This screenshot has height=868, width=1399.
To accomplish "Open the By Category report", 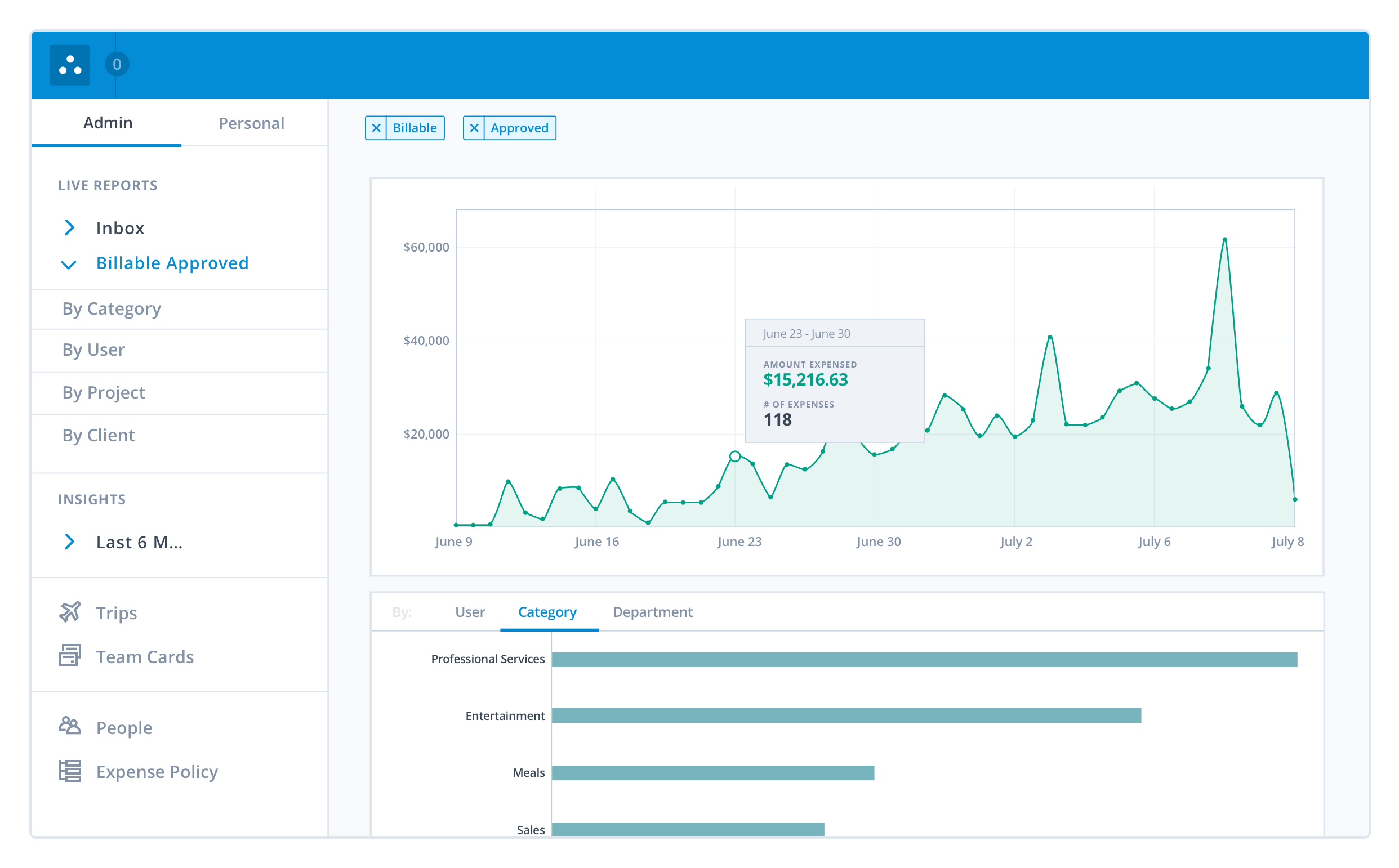I will [112, 309].
